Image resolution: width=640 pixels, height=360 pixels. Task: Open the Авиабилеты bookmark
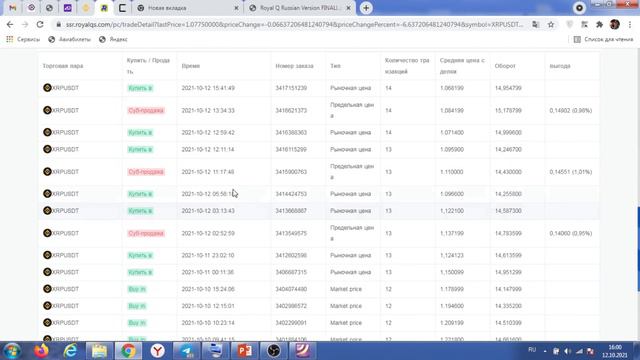(69, 39)
